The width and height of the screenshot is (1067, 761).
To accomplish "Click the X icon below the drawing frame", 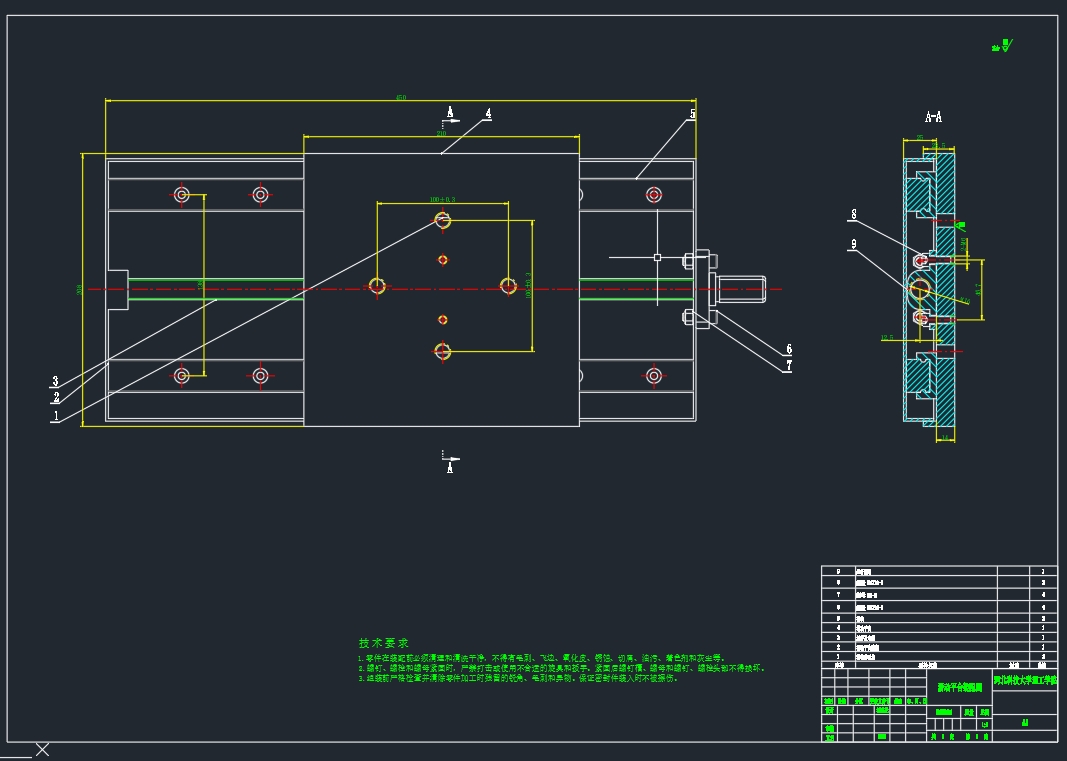I will [42, 750].
